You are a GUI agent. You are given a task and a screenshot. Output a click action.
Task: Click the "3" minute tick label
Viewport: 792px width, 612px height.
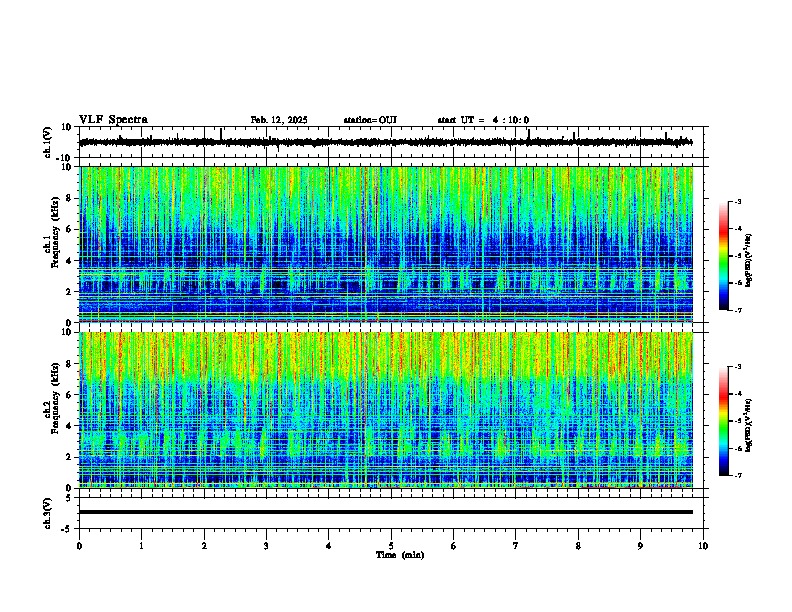(266, 546)
